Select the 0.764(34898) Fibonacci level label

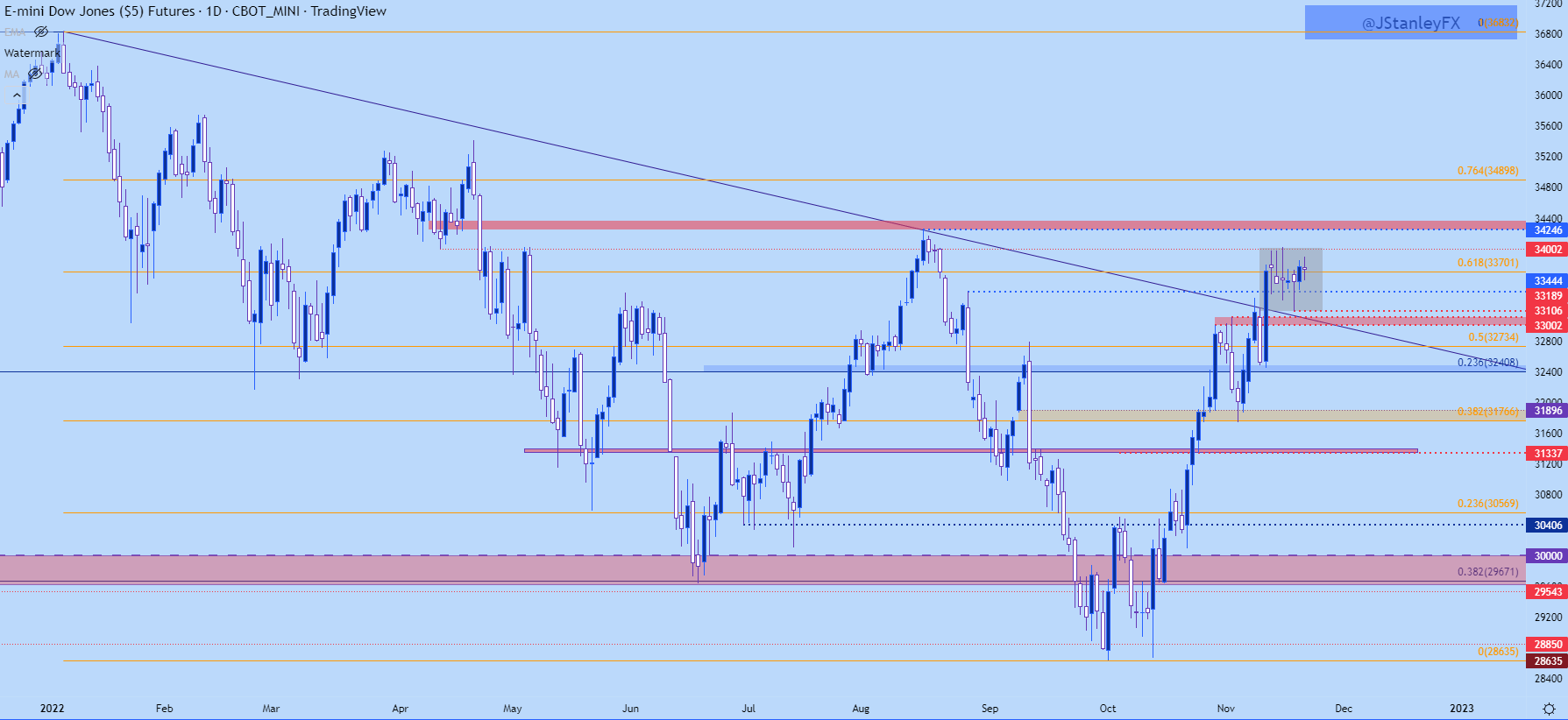pos(1487,171)
